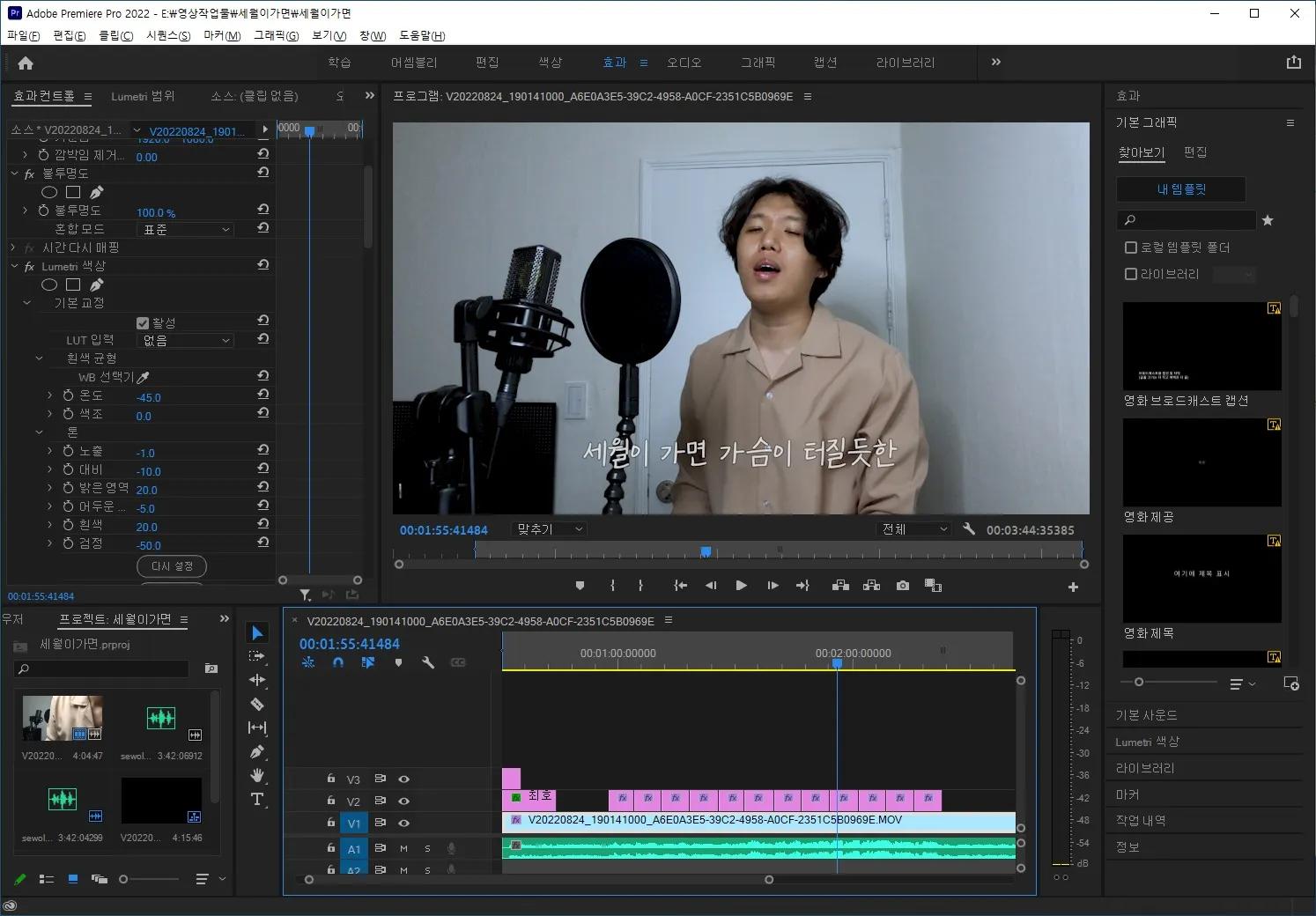Click the 내 템플릿 button
Viewport: 1316px width, 916px height.
tap(1181, 189)
